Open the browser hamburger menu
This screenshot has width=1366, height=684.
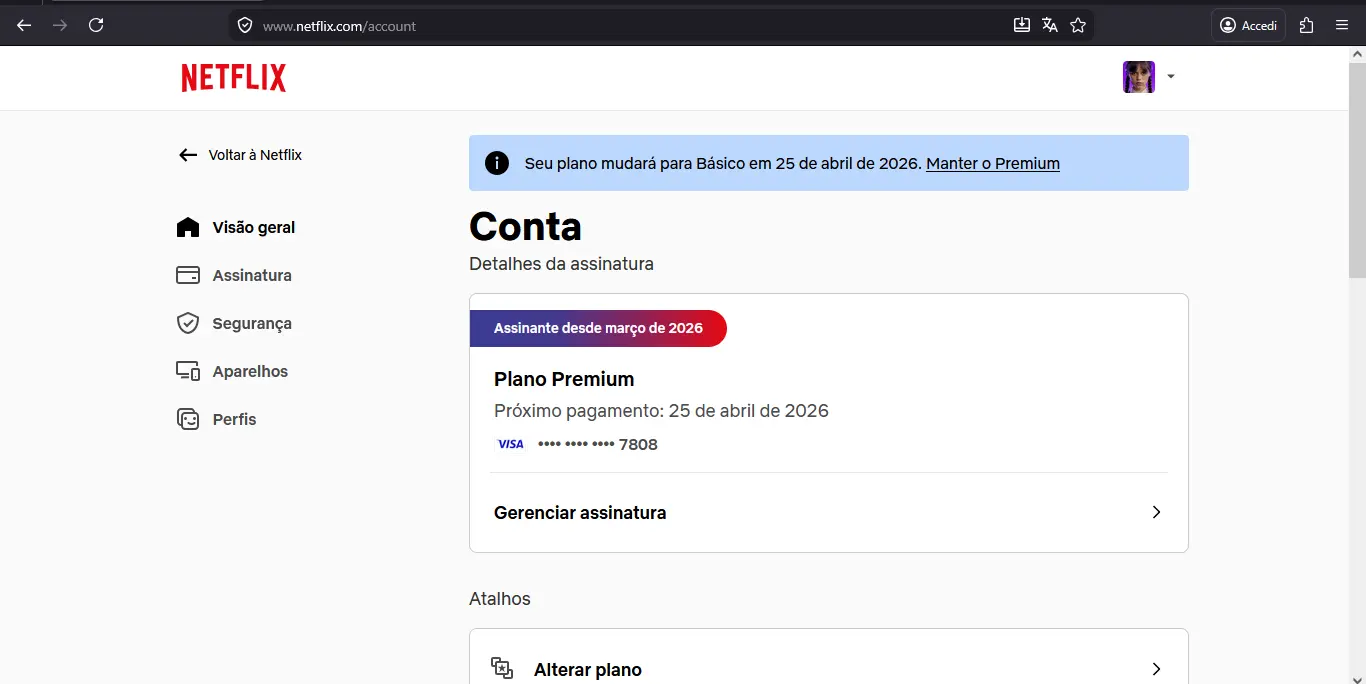pos(1342,25)
